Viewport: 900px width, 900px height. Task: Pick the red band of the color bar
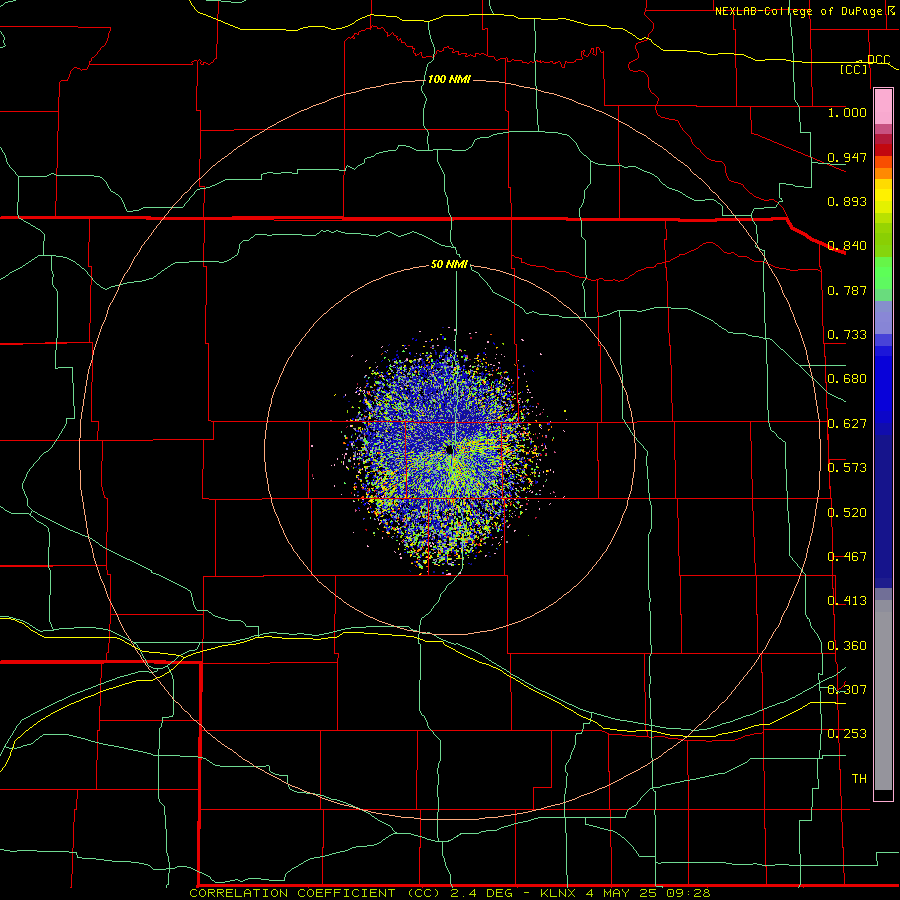[x=883, y=150]
